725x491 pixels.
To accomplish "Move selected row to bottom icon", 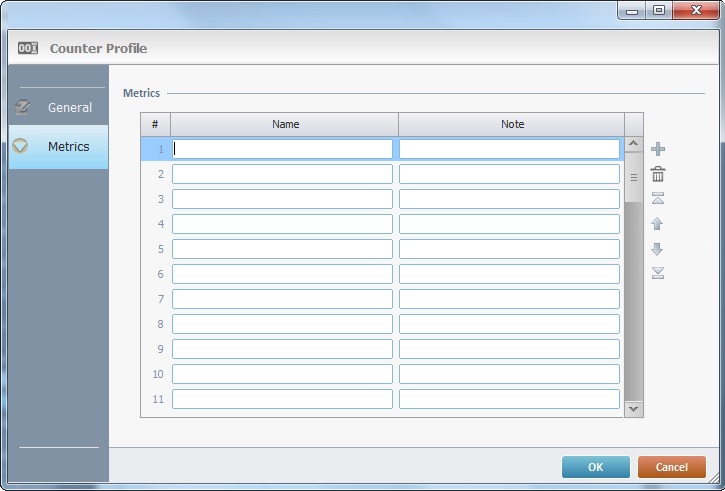I will pos(657,273).
